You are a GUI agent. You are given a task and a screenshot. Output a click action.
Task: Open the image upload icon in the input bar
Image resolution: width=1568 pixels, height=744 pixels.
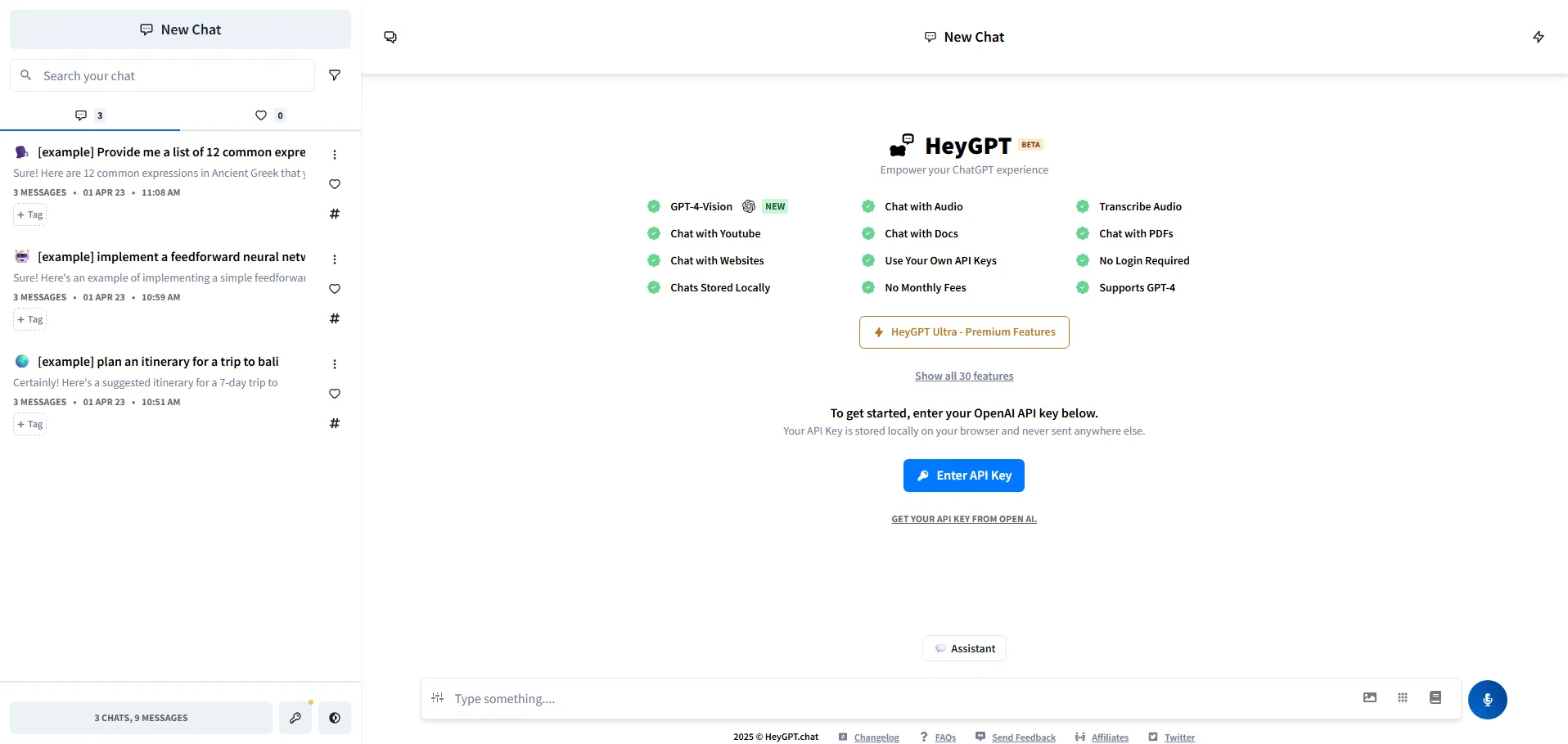[x=1369, y=697]
